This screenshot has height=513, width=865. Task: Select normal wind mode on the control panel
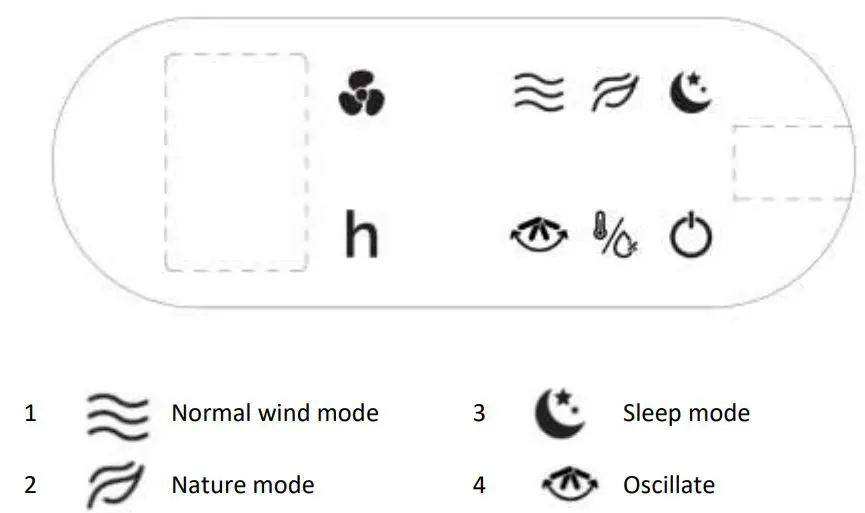click(x=538, y=93)
